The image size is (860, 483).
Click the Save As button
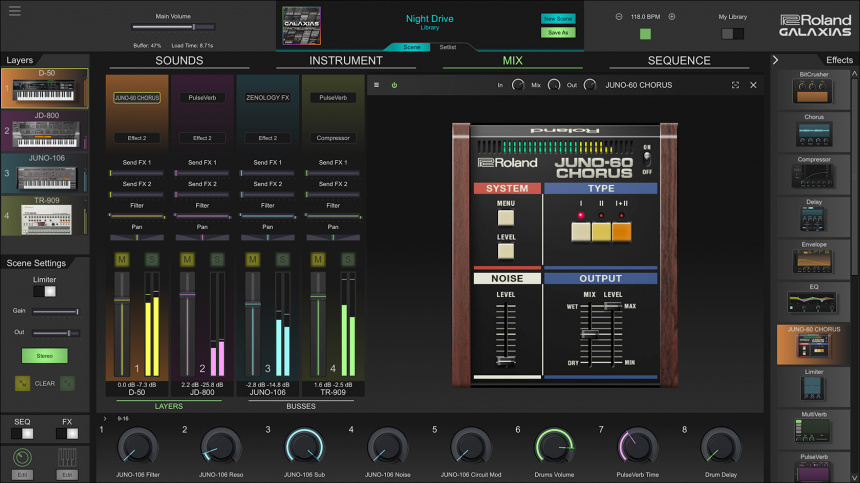tap(558, 33)
